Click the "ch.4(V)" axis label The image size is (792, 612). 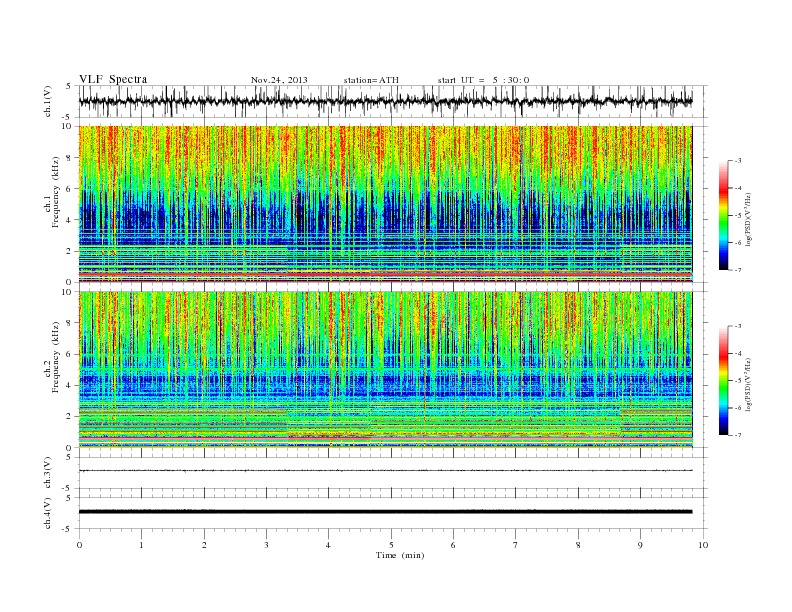[x=48, y=513]
